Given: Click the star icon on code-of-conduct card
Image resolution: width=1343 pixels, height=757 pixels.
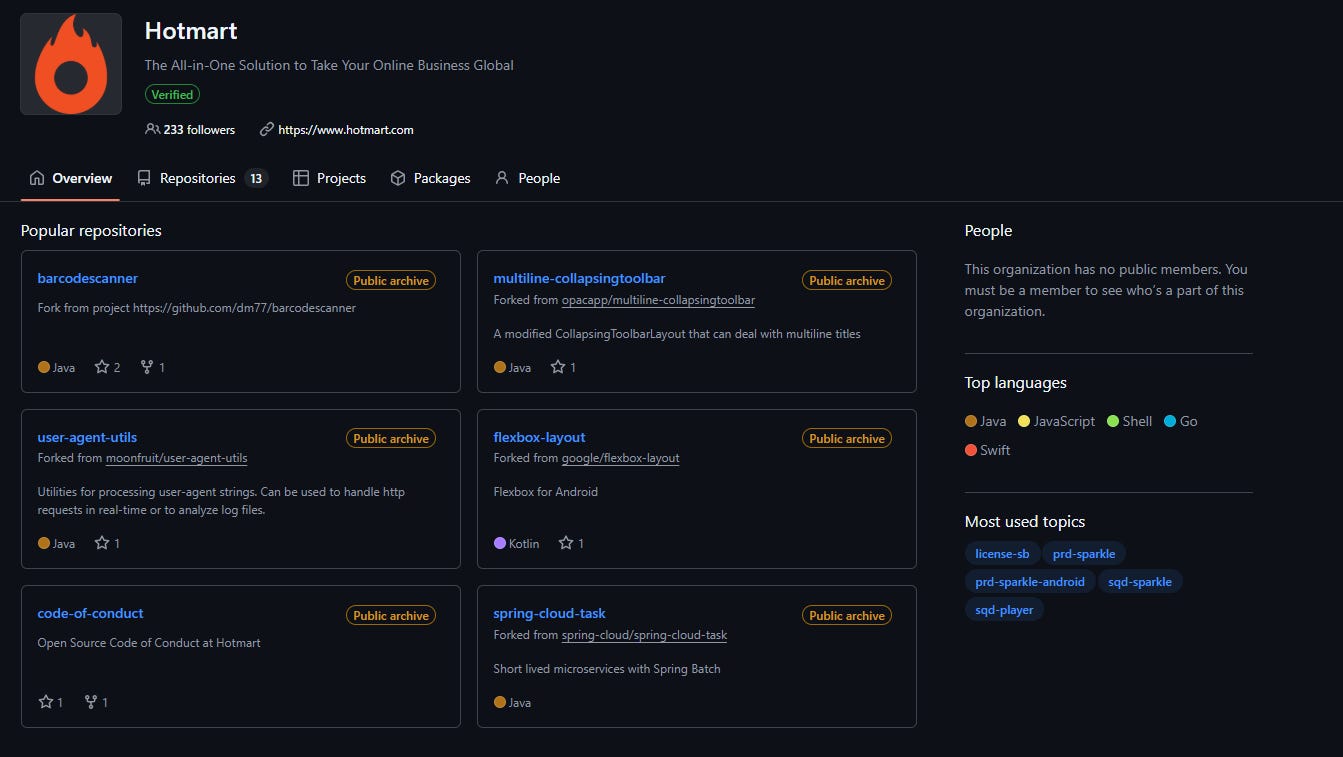Looking at the screenshot, I should pos(46,702).
